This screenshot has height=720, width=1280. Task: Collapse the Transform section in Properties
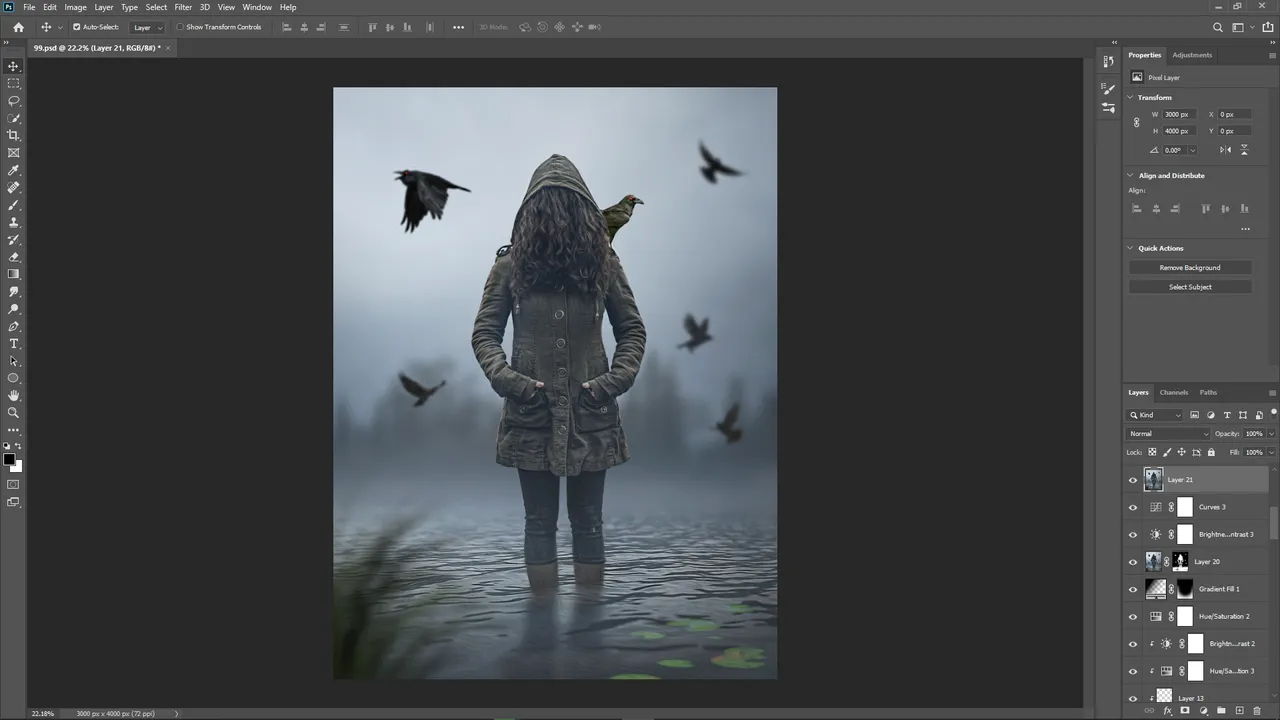[1130, 97]
